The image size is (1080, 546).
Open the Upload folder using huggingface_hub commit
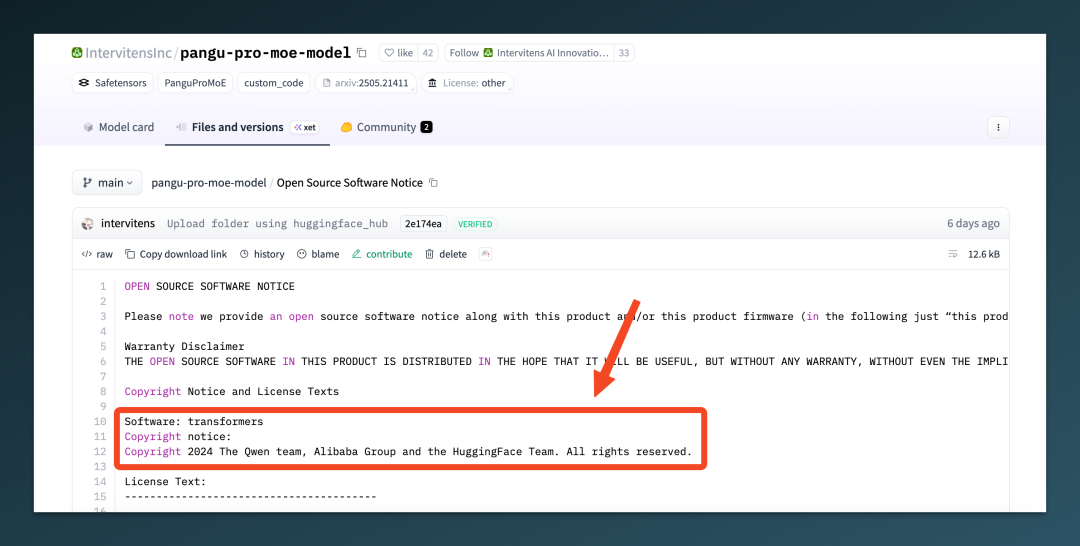pyautogui.click(x=278, y=224)
